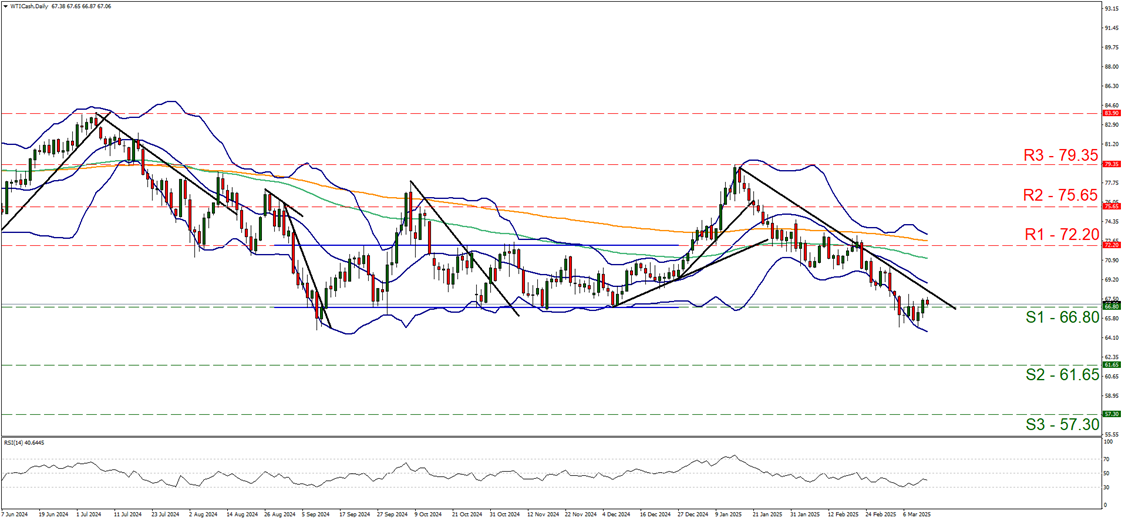Screen dimensions: 1125x521
Task: Click the RSI(14) indicator label
Action: pyautogui.click(x=22, y=442)
